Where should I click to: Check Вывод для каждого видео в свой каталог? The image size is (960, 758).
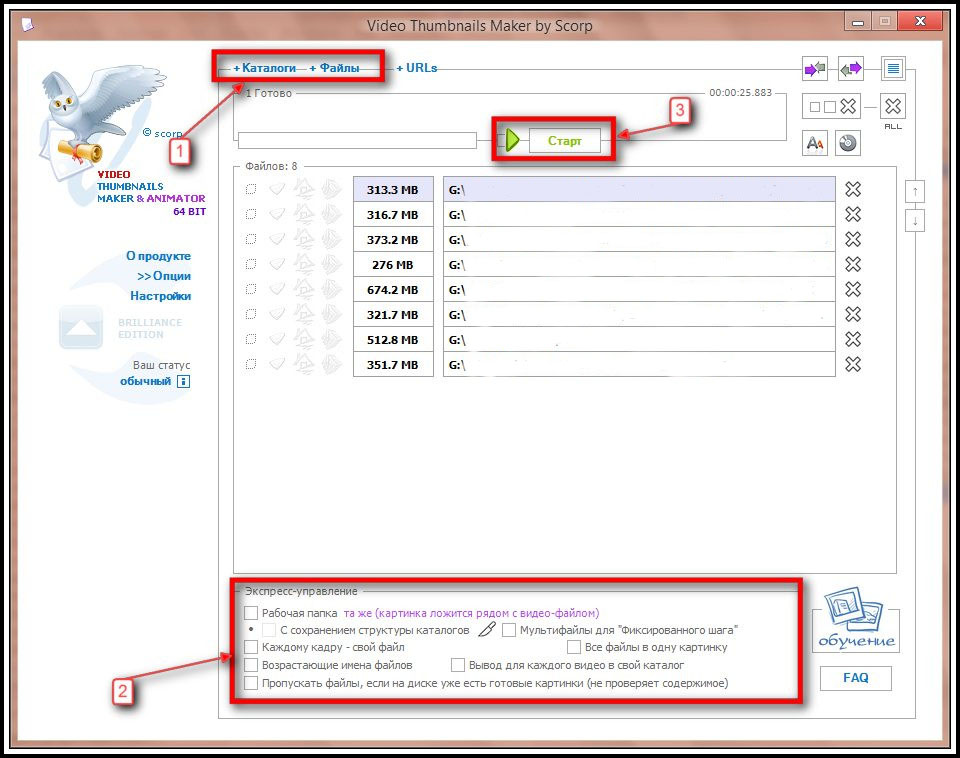pos(458,665)
